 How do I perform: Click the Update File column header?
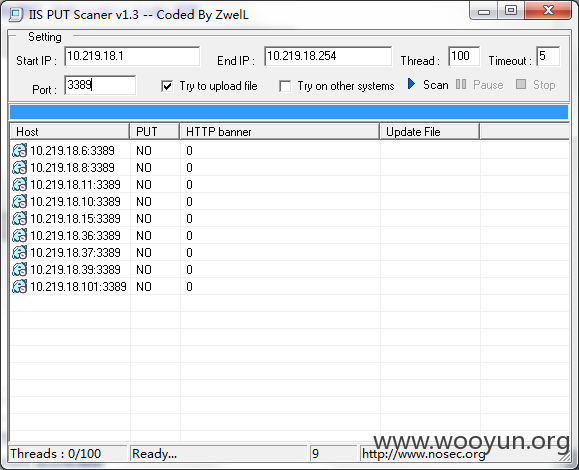click(430, 132)
